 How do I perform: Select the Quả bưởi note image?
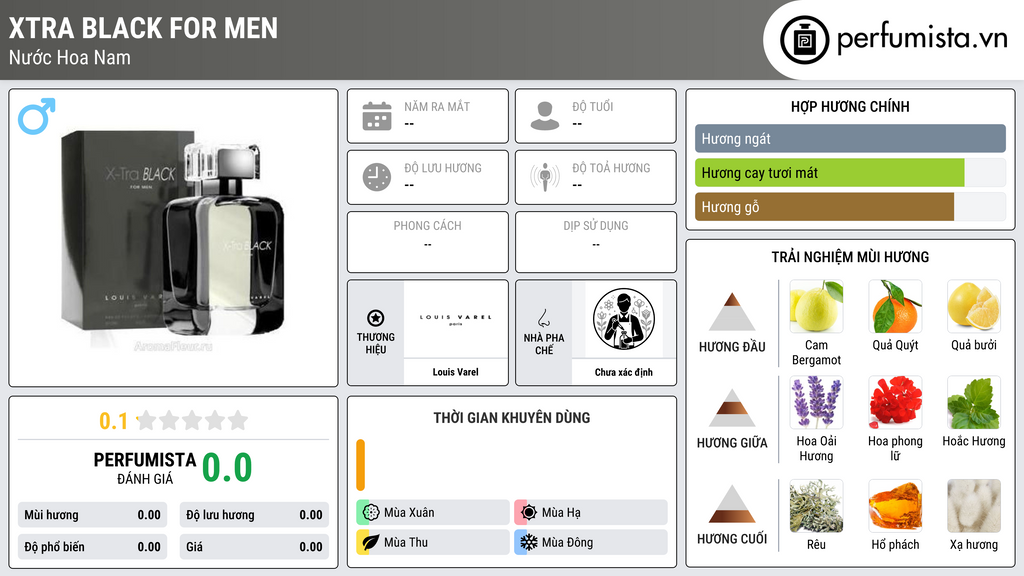[974, 307]
